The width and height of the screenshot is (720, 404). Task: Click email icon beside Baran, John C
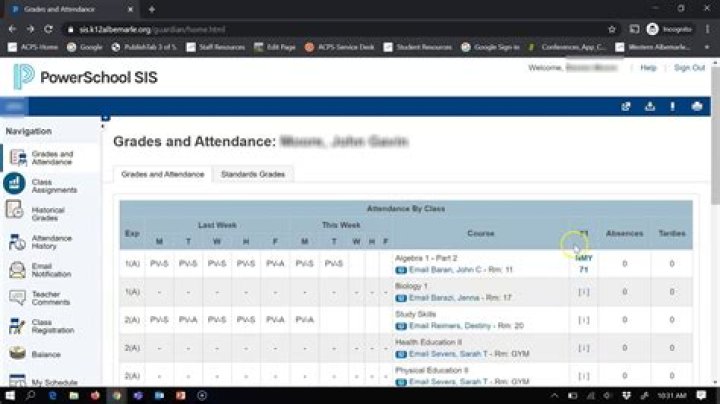[401, 270]
